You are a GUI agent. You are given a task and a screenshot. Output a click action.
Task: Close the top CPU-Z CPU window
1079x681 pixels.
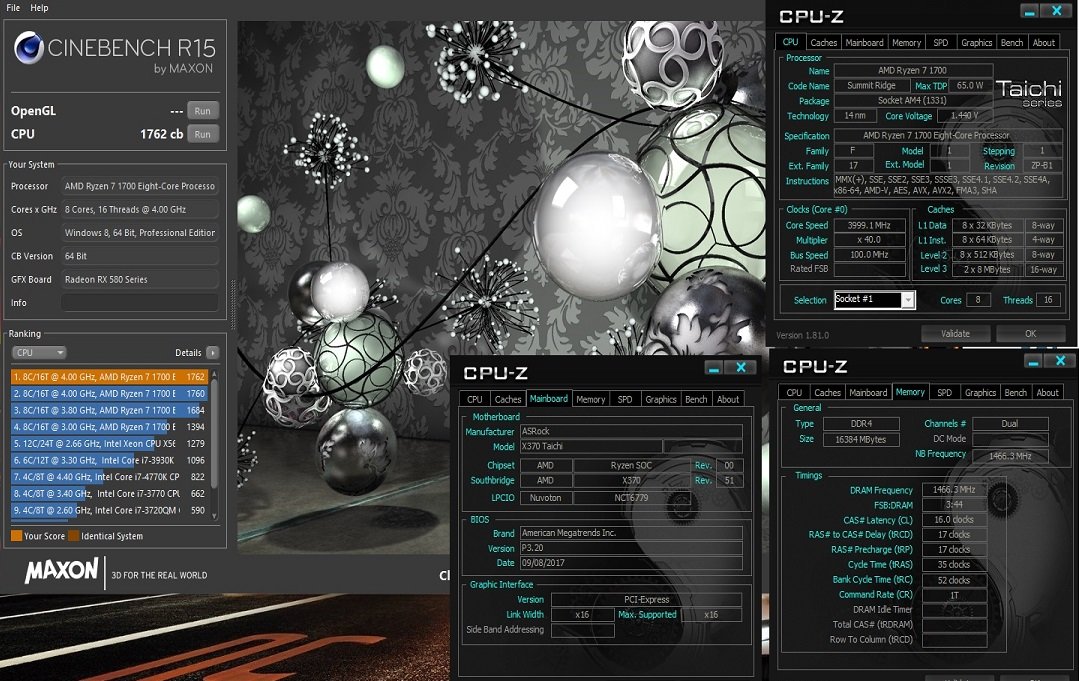point(1056,11)
